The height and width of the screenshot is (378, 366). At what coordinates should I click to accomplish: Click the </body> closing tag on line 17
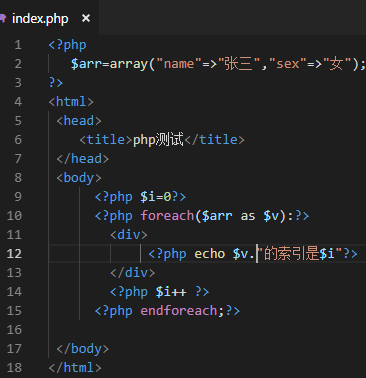tap(82, 349)
